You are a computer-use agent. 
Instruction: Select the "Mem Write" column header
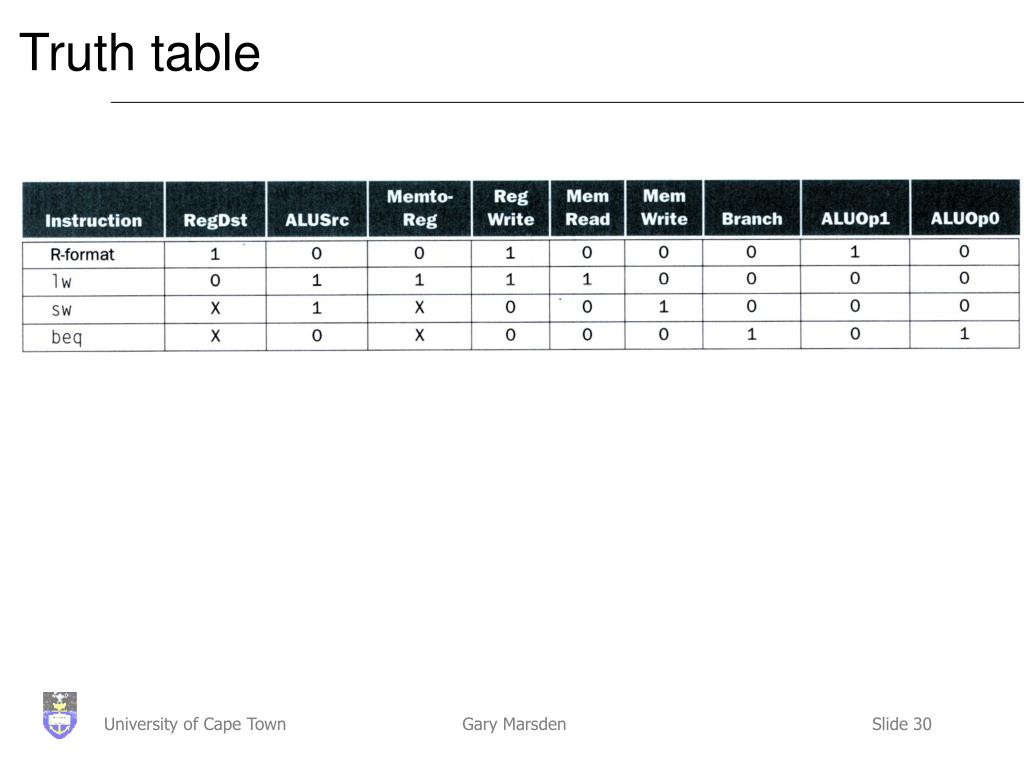tap(664, 208)
